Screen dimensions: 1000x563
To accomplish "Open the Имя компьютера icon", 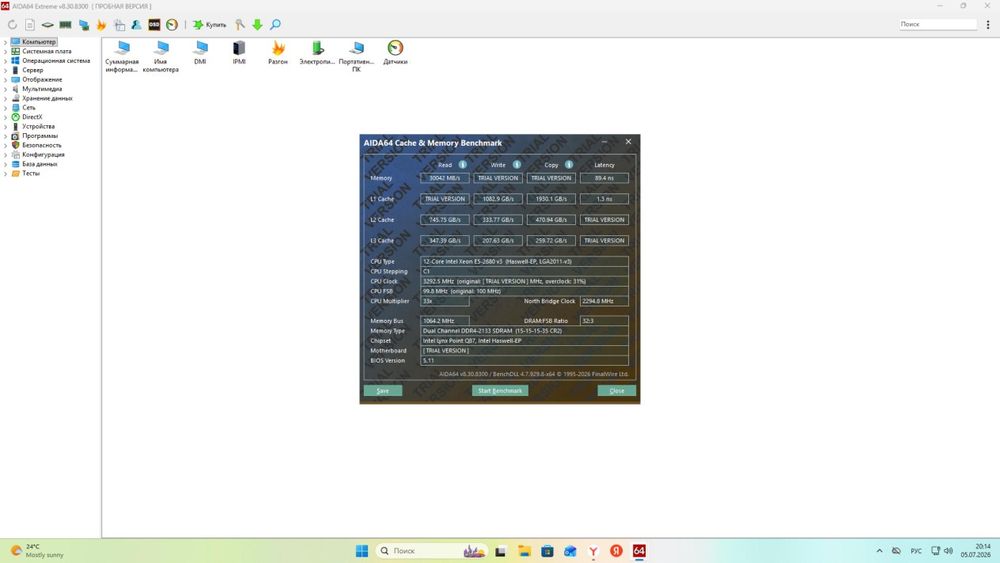I will click(x=161, y=56).
